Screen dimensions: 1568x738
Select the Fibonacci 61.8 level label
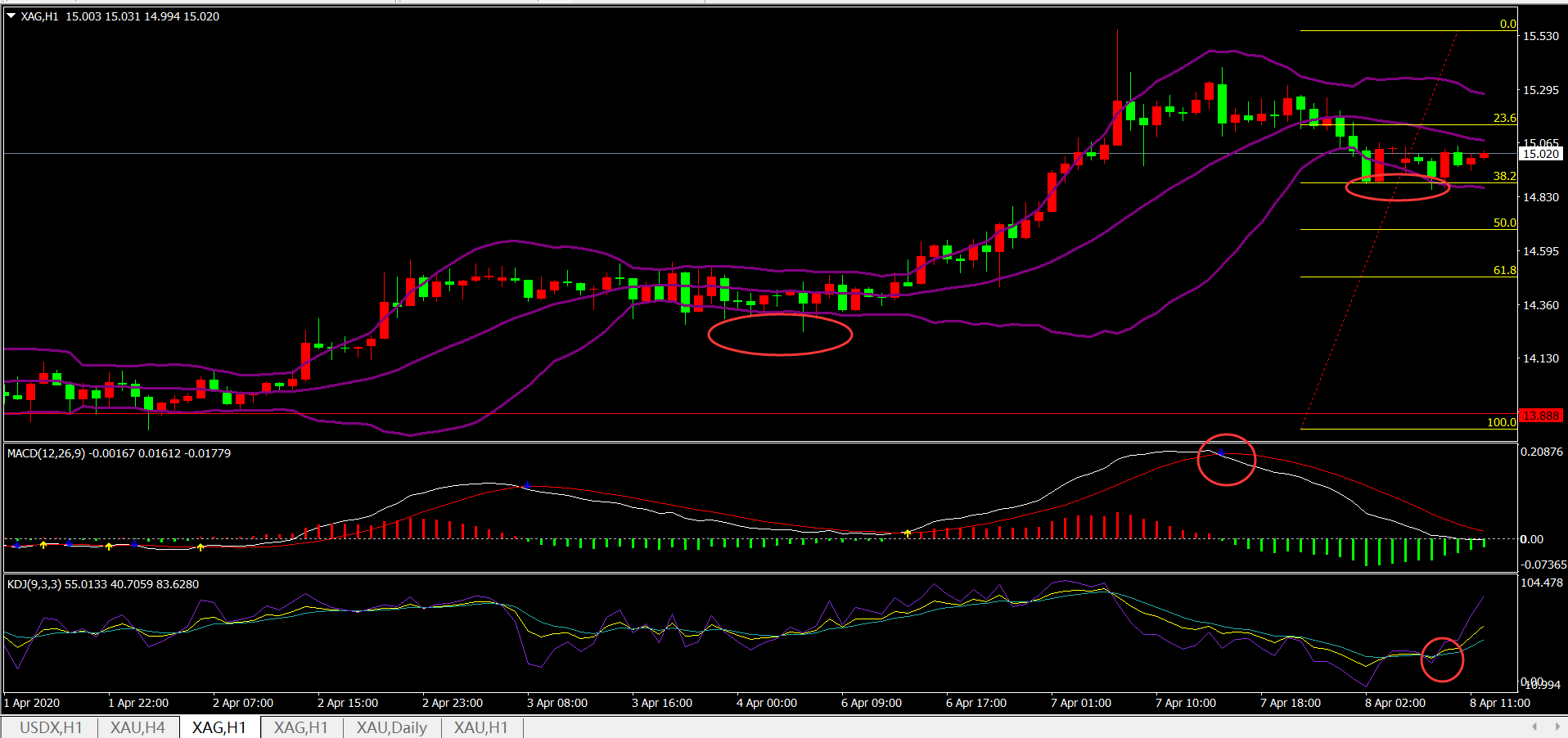(1504, 270)
